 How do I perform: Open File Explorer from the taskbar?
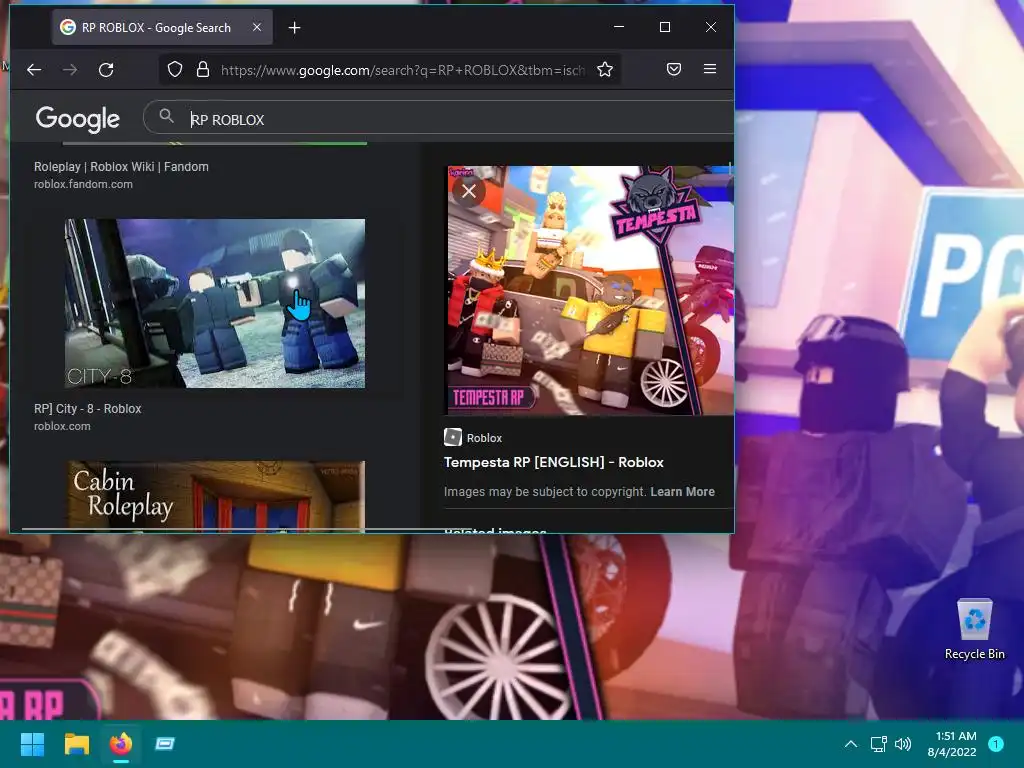[x=76, y=744]
